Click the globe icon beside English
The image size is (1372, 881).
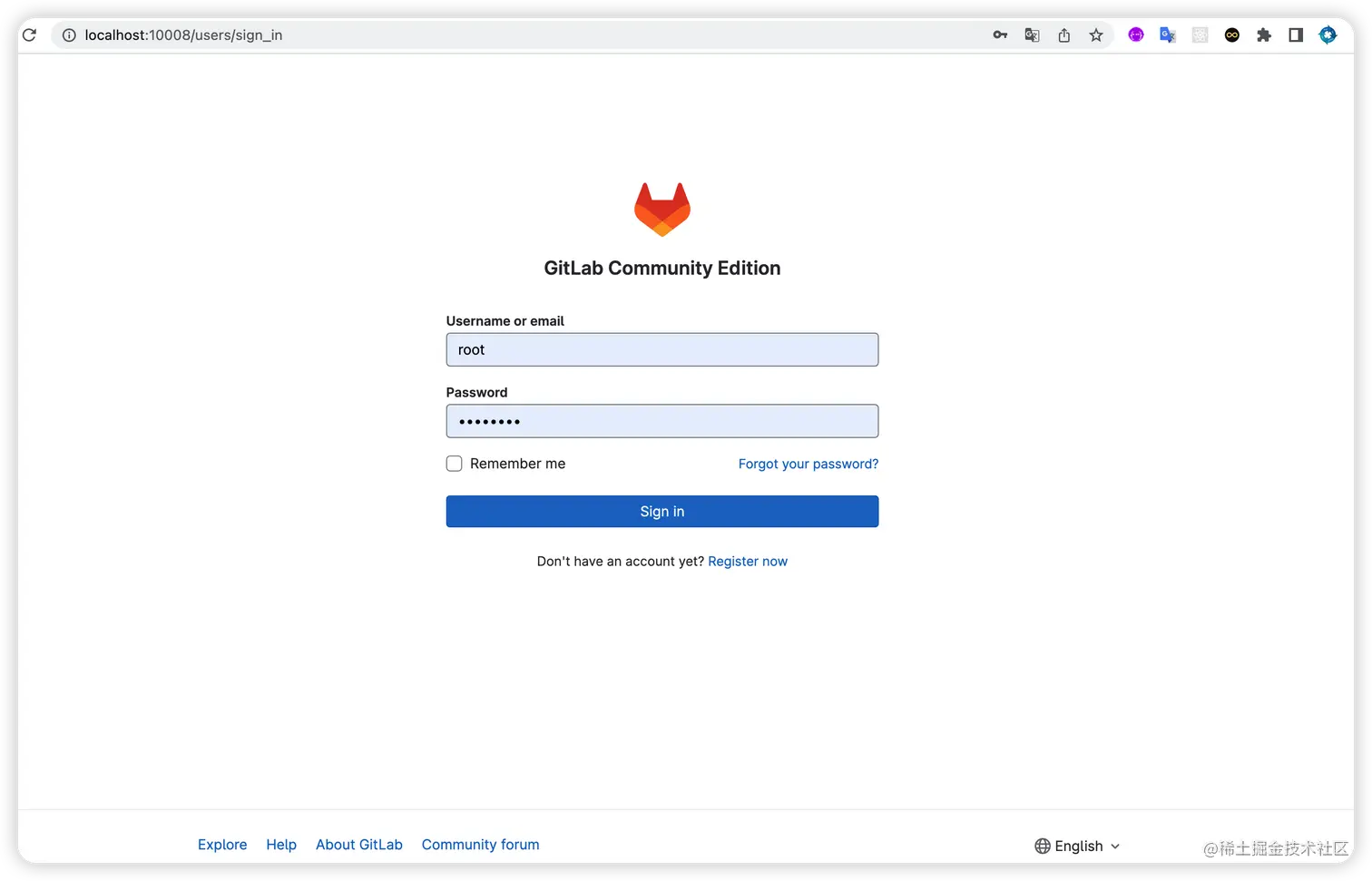pyautogui.click(x=1043, y=847)
